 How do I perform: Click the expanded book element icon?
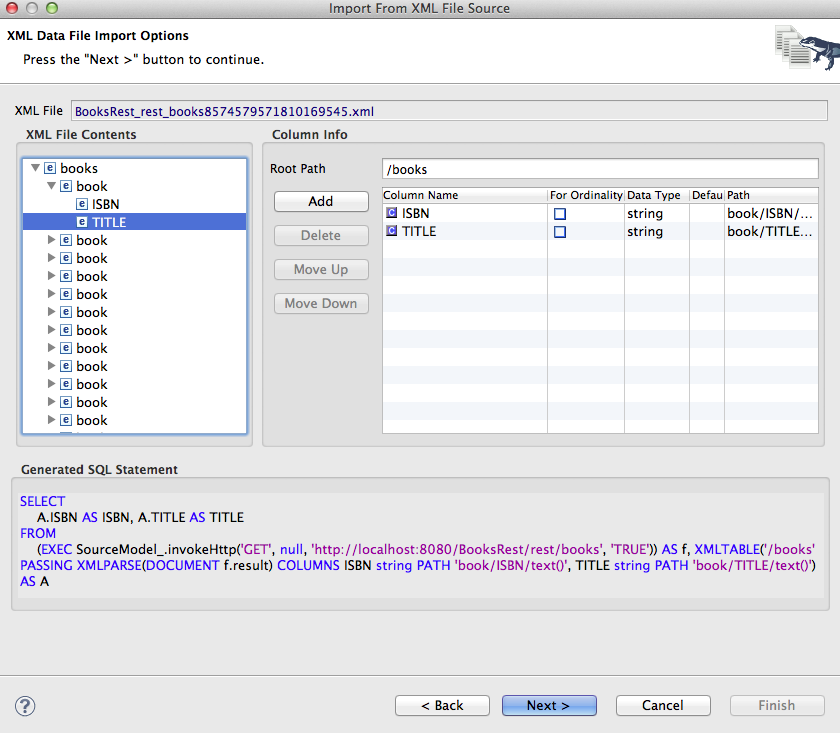point(66,186)
